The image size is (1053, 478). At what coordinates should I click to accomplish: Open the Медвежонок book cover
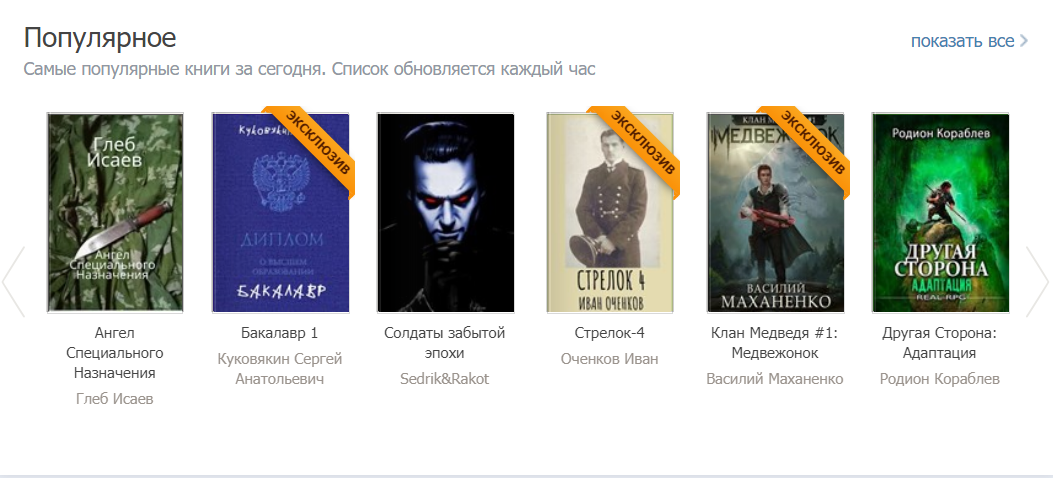(776, 213)
